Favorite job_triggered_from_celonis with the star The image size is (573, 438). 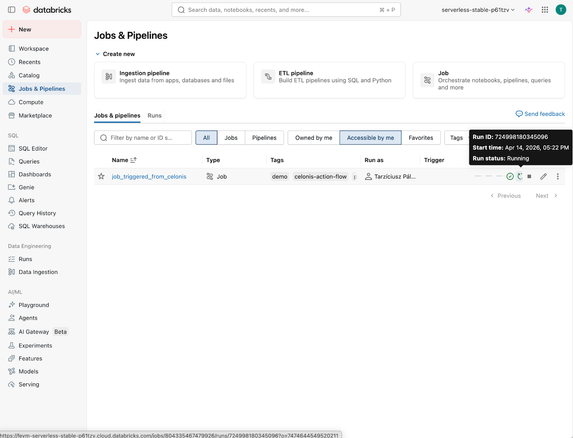(x=101, y=176)
